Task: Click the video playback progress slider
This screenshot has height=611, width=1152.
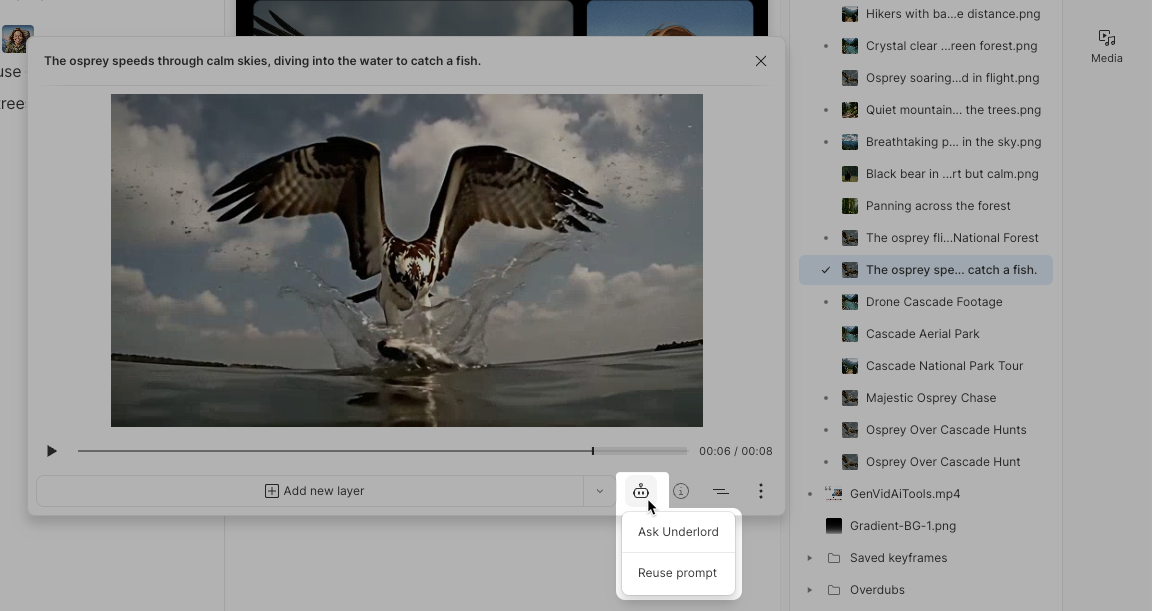Action: [383, 451]
